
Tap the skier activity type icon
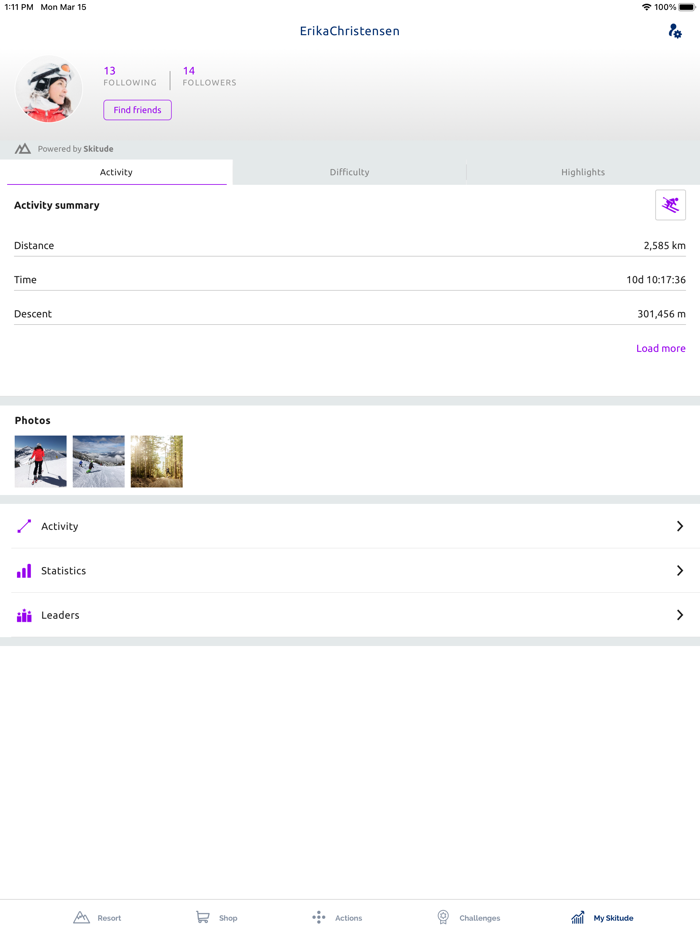click(670, 205)
